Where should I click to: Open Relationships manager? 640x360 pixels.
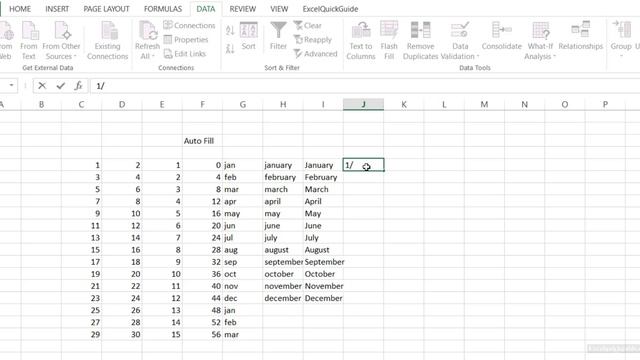tap(580, 37)
